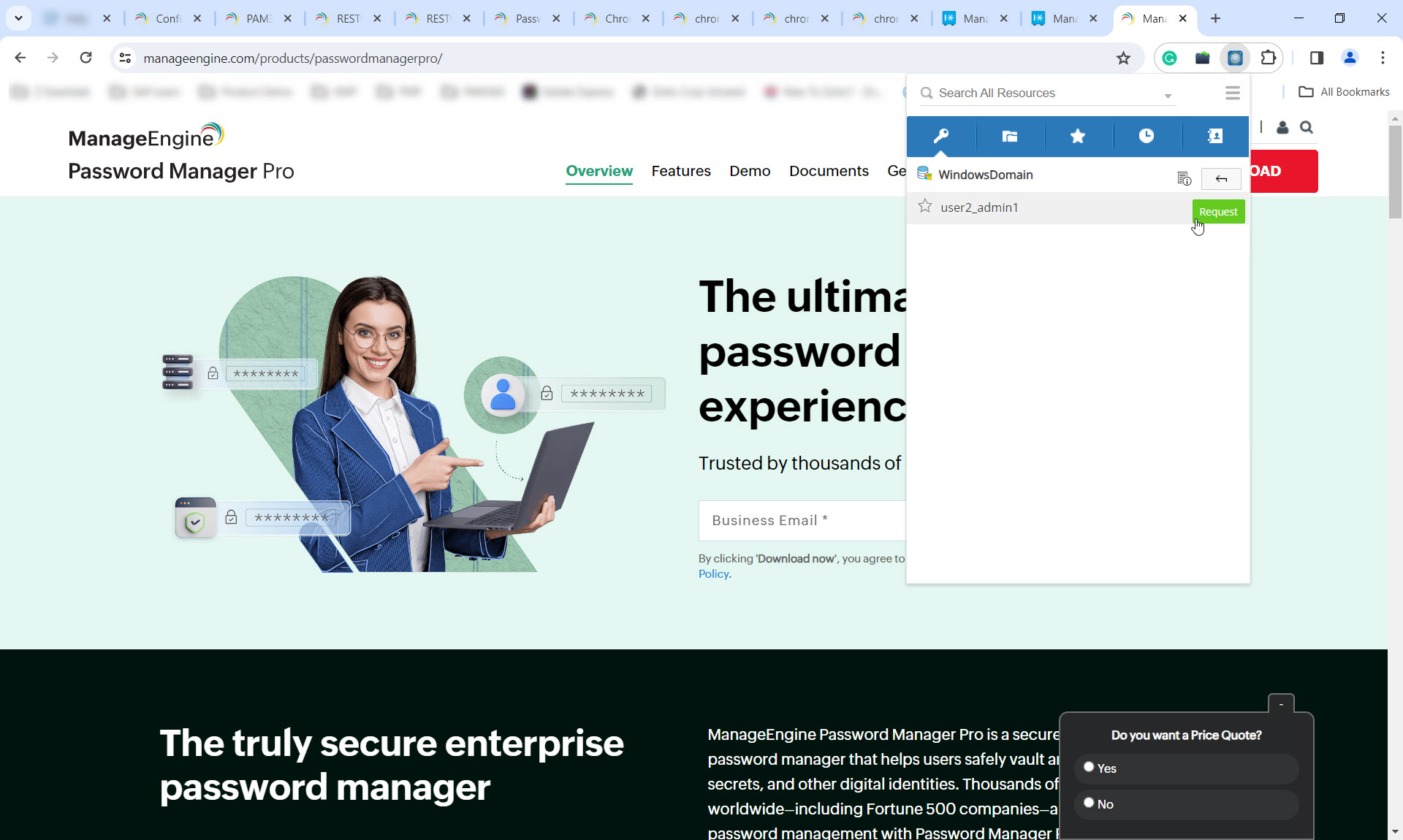Show favorites via the star tab
This screenshot has width=1403, height=840.
[x=1078, y=137]
